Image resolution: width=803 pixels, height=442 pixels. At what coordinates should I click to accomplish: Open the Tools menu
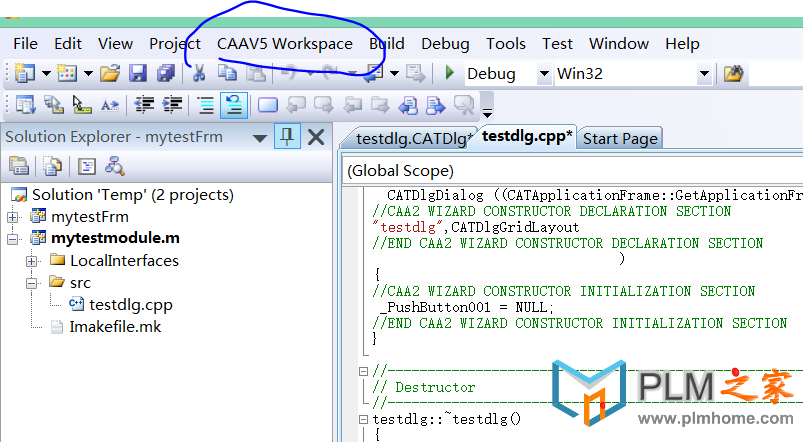coord(506,44)
